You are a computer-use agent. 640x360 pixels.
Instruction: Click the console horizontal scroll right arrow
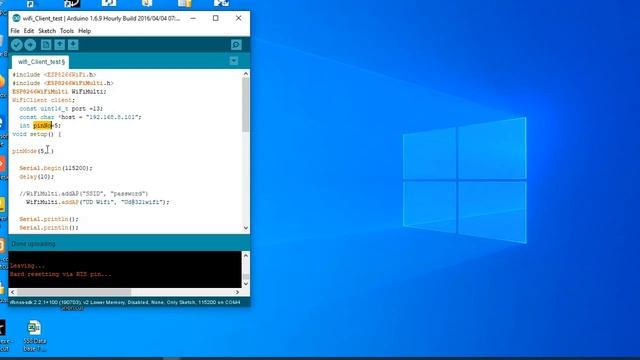click(x=237, y=292)
